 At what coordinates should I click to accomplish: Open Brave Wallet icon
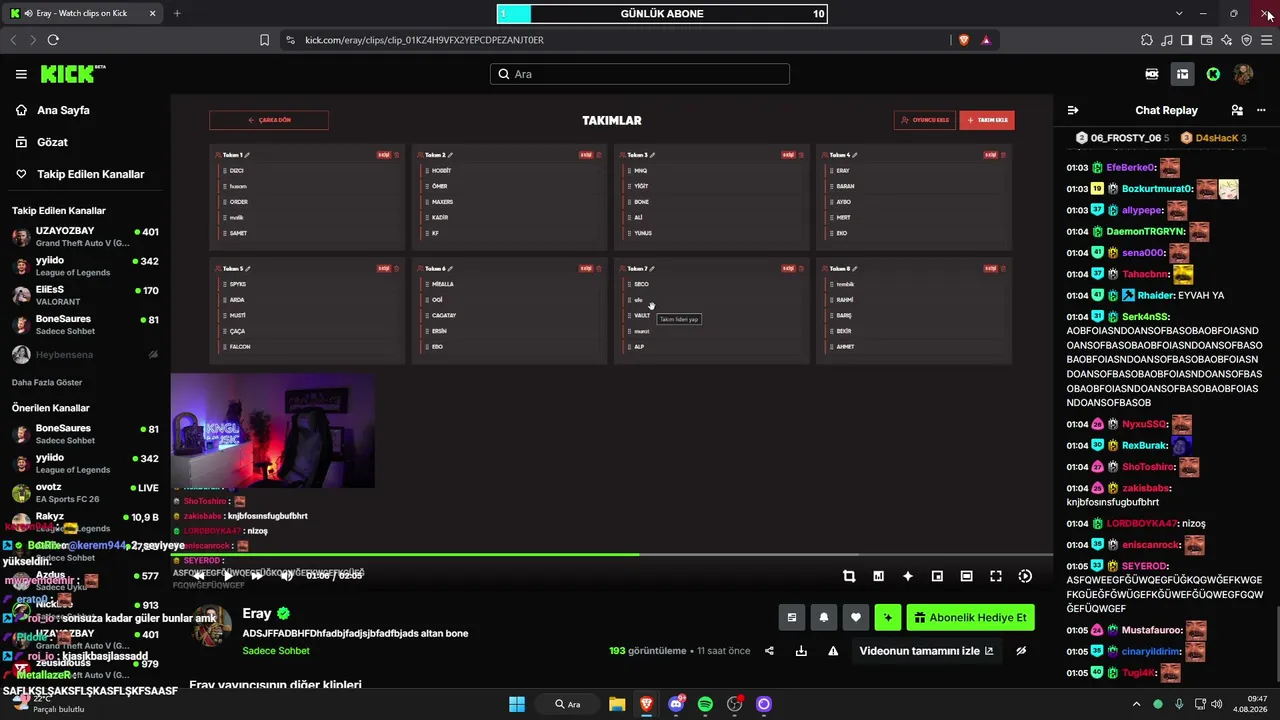(1207, 40)
